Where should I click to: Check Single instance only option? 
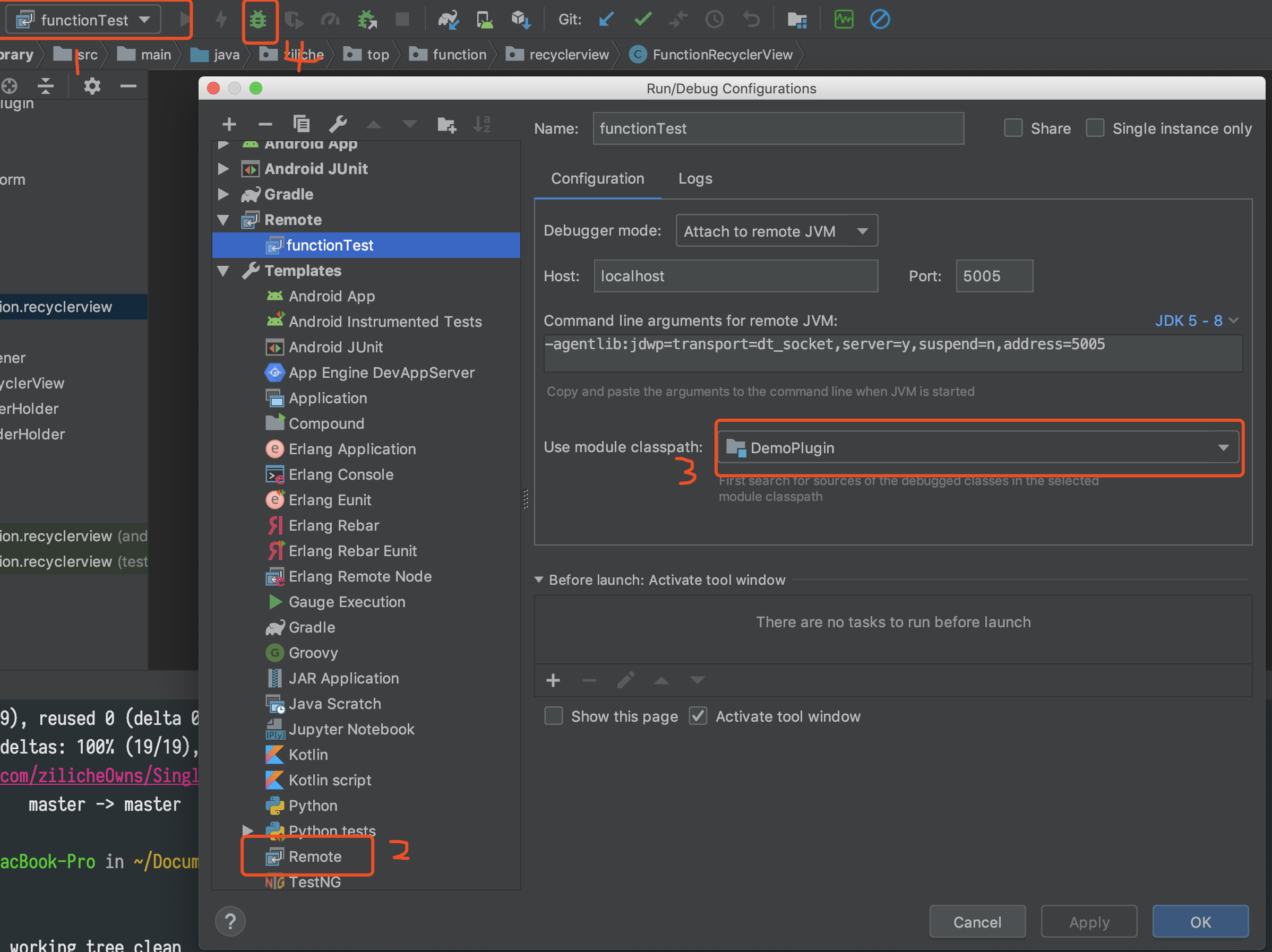(x=1095, y=127)
